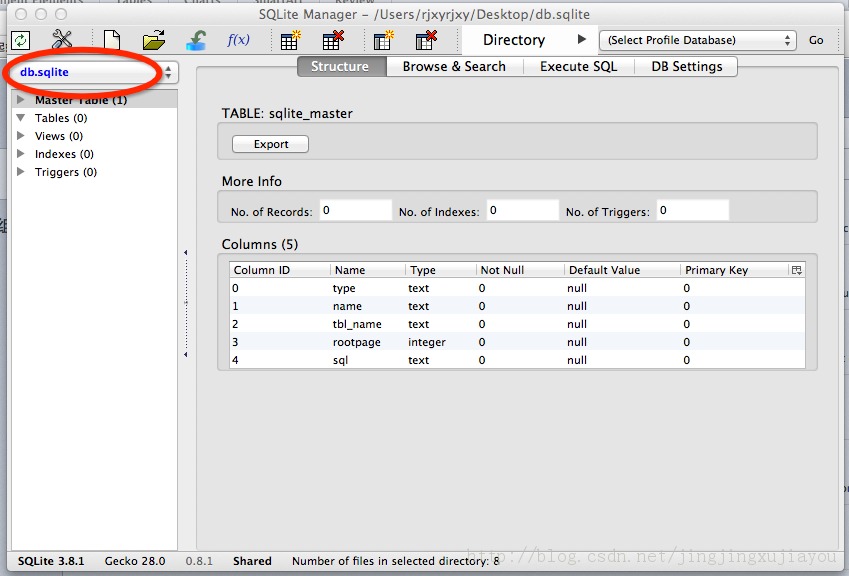Click the Create Index icon
849x576 pixels.
pos(383,40)
